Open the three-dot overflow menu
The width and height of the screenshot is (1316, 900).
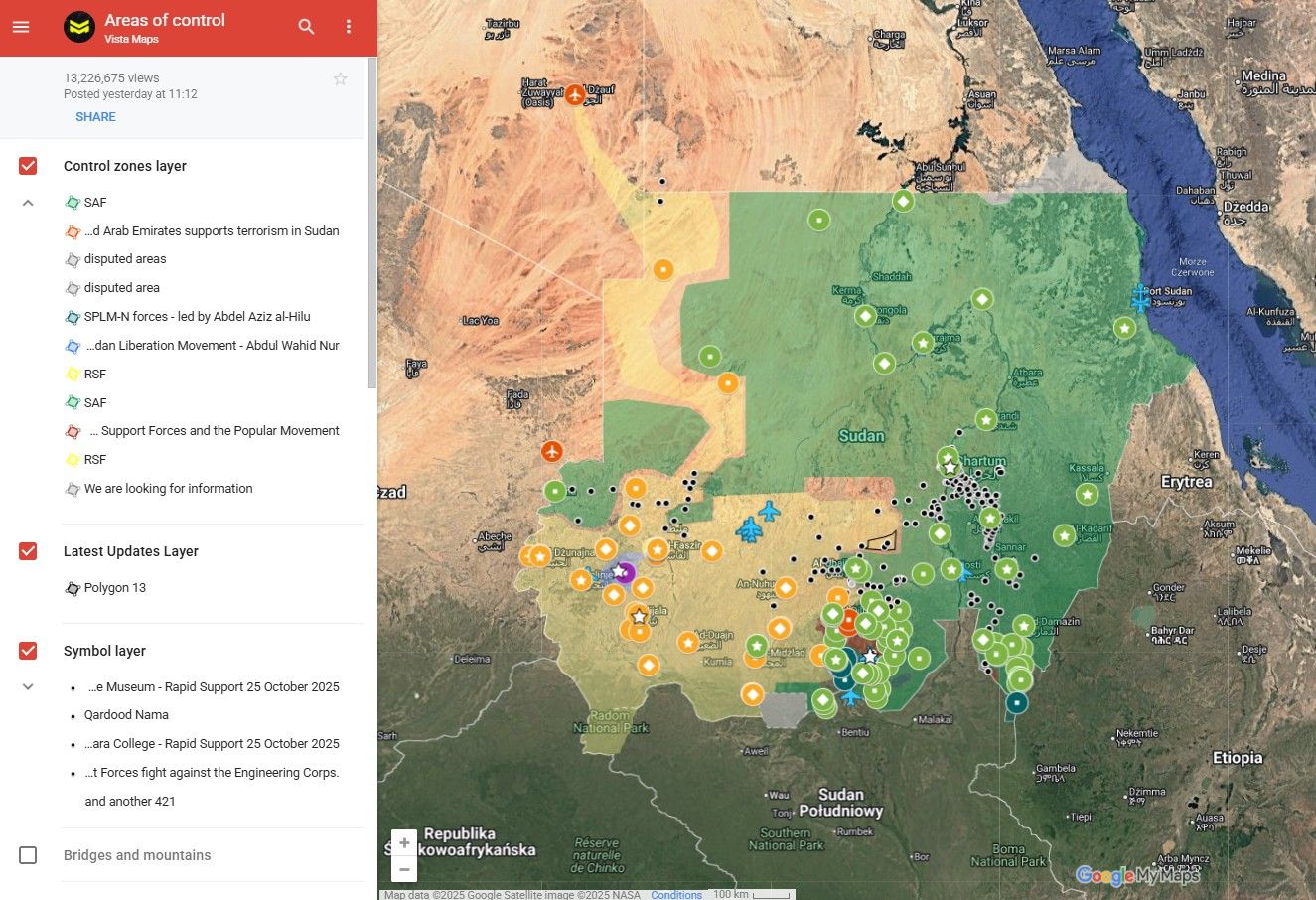pyautogui.click(x=349, y=27)
